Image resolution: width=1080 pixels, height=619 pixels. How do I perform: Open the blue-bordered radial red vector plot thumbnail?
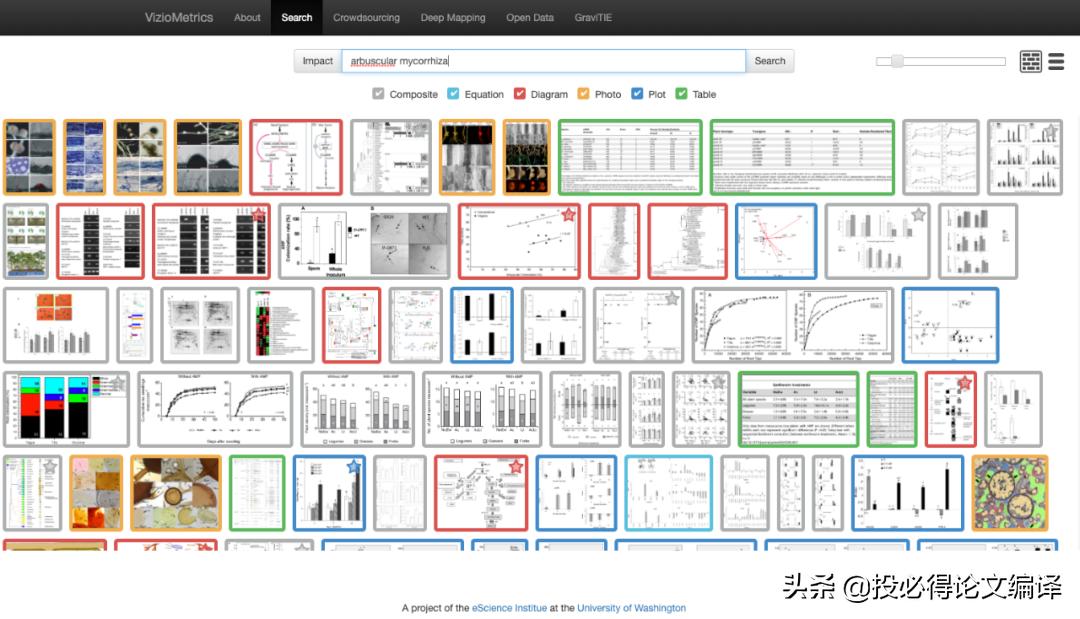[x=776, y=242]
